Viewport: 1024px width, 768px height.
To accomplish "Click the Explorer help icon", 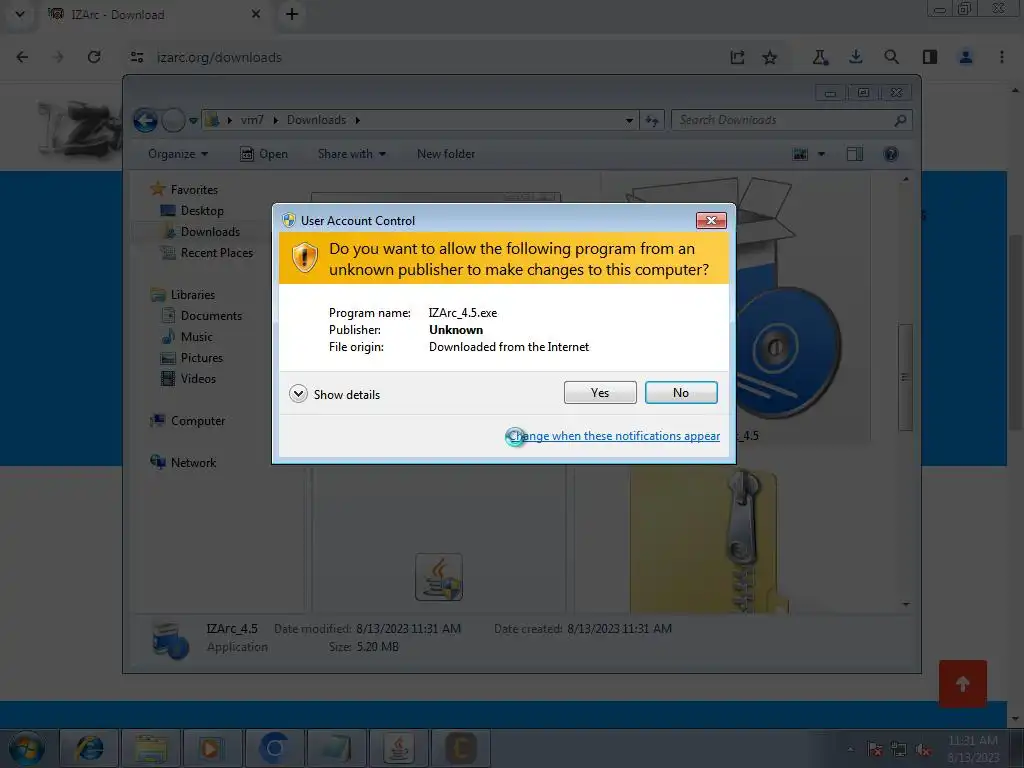I will pos(891,154).
